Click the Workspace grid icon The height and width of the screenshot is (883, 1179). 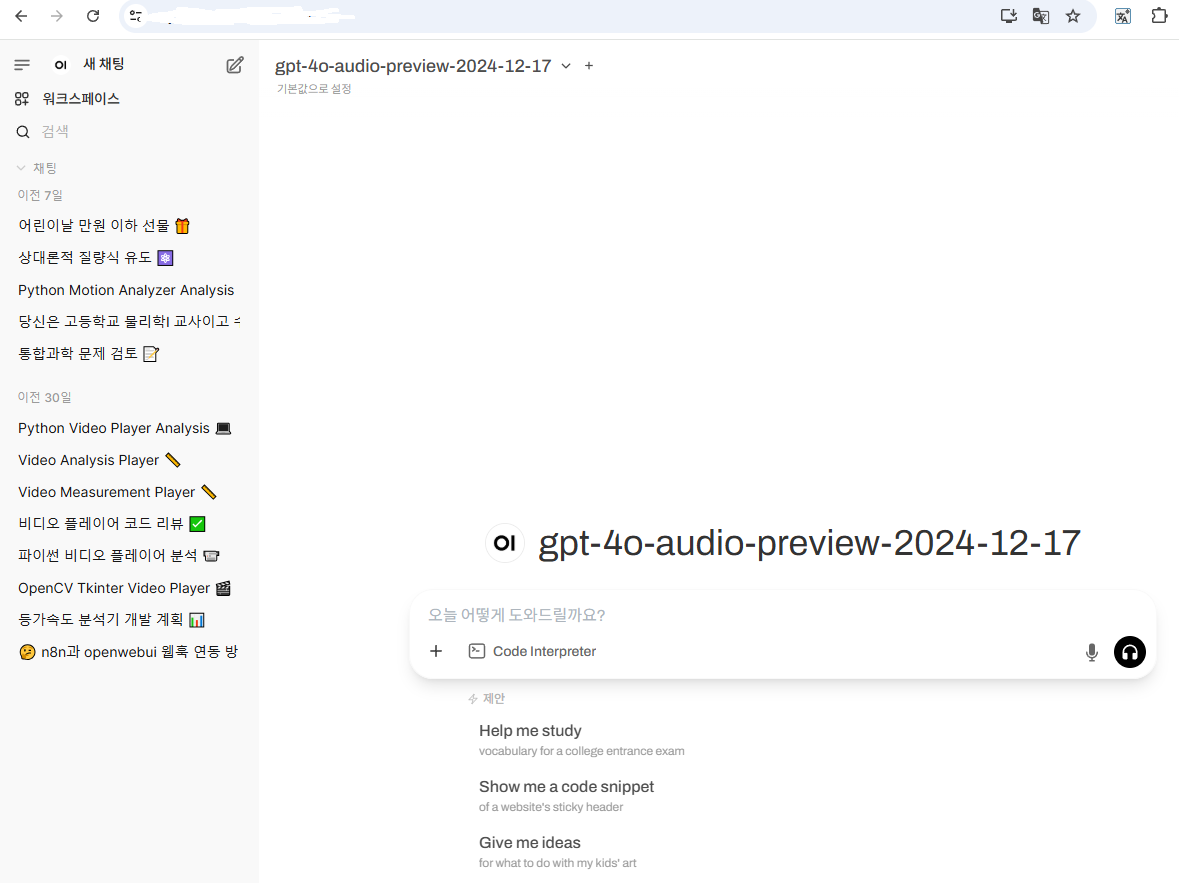pos(22,99)
